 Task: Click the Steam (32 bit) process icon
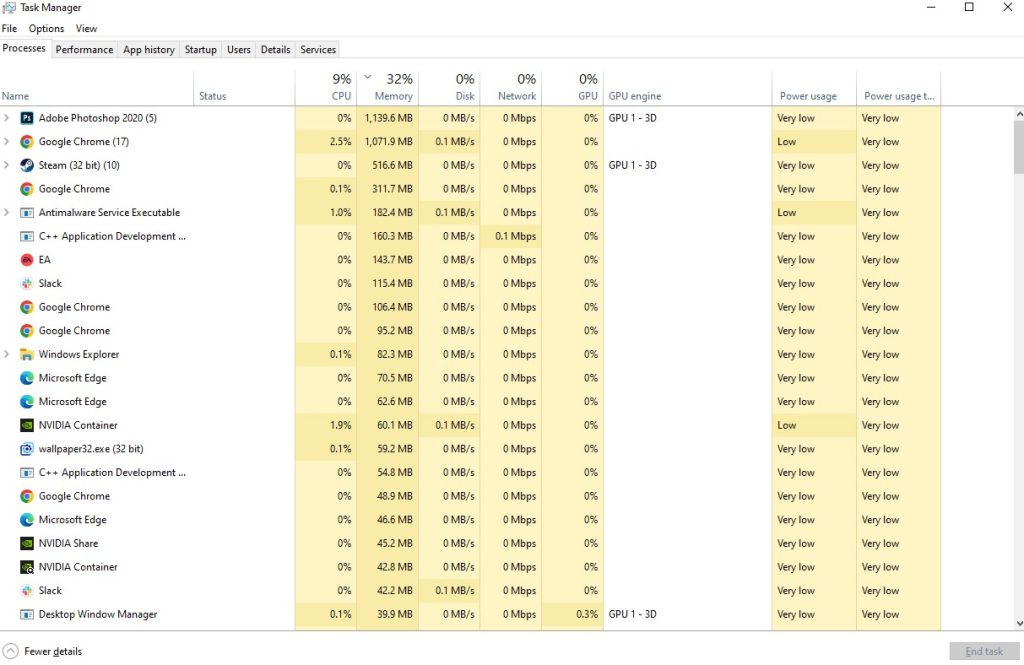pyautogui.click(x=27, y=165)
